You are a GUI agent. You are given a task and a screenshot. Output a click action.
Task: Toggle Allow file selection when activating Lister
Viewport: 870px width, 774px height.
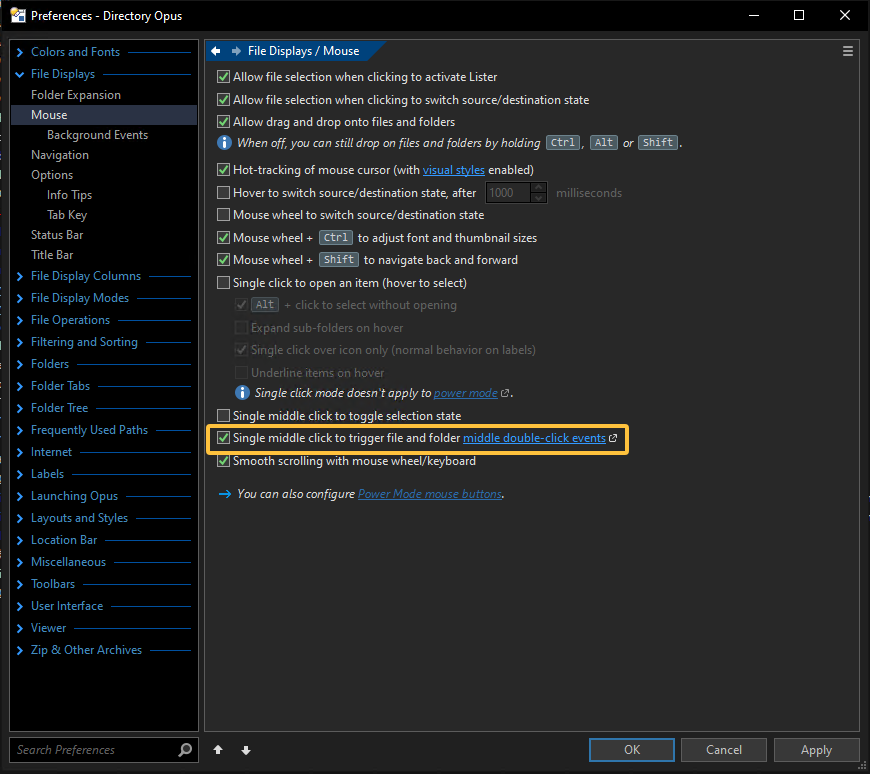click(223, 77)
